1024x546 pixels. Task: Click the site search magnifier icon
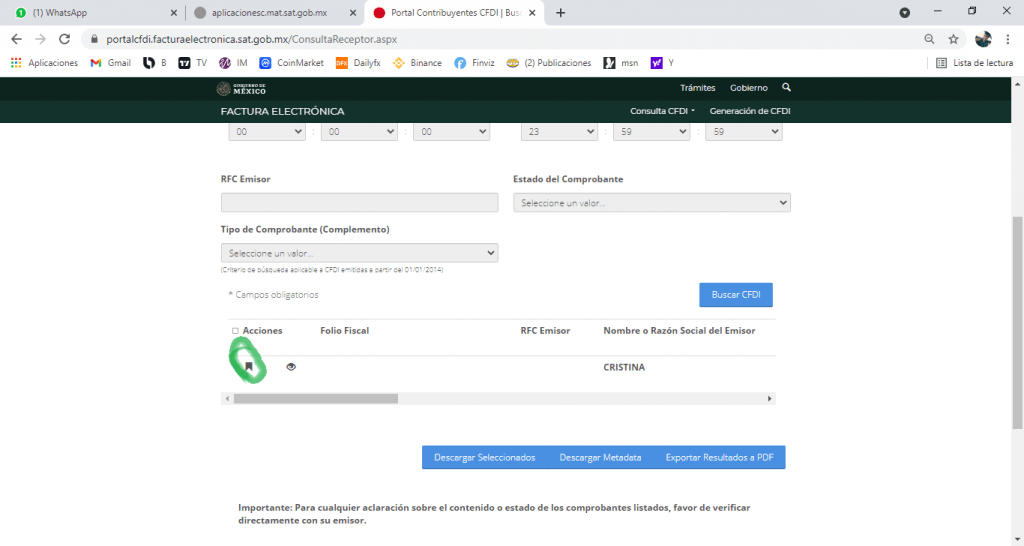786,87
